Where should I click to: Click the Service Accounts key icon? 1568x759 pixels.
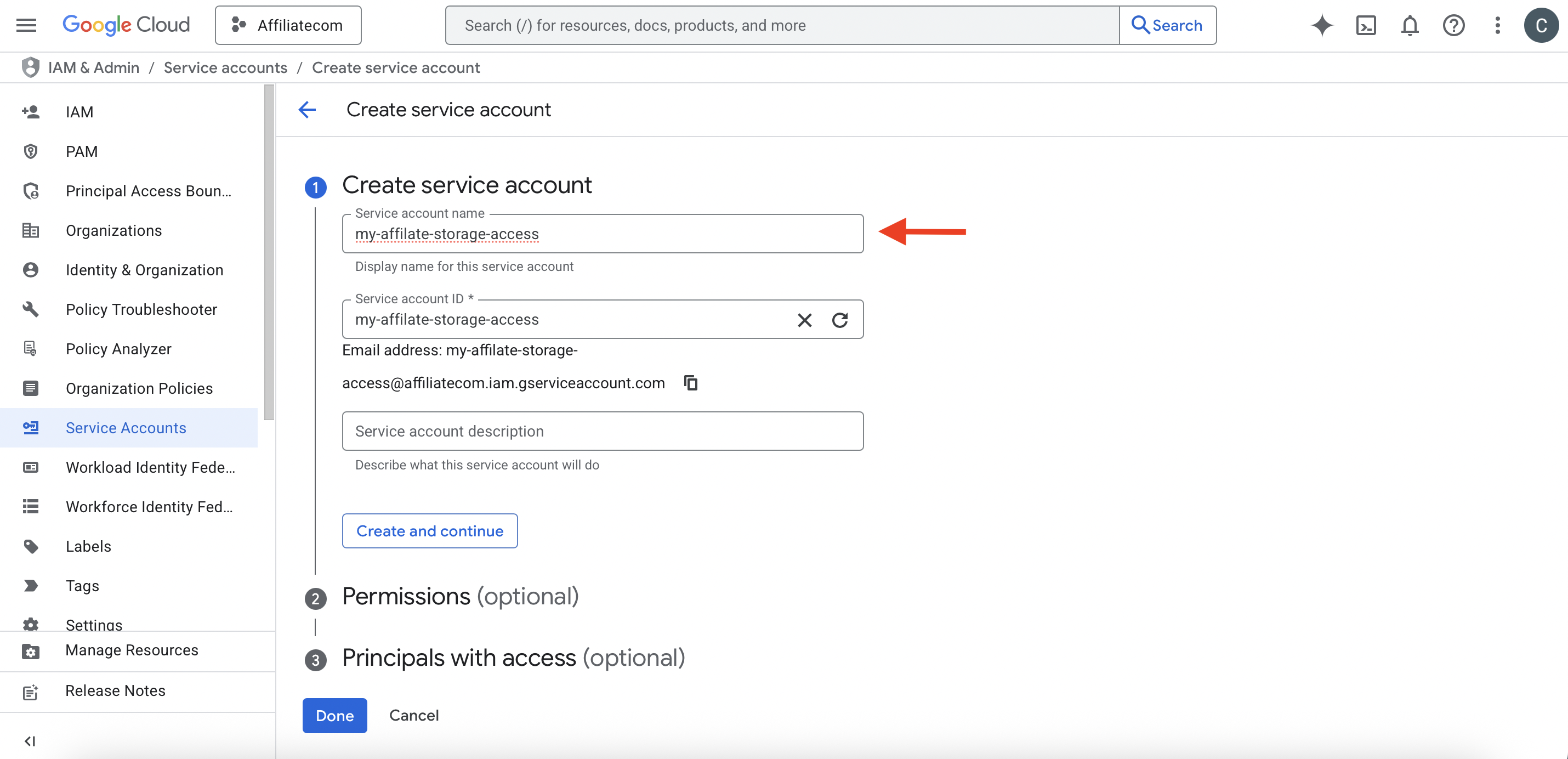(x=31, y=428)
